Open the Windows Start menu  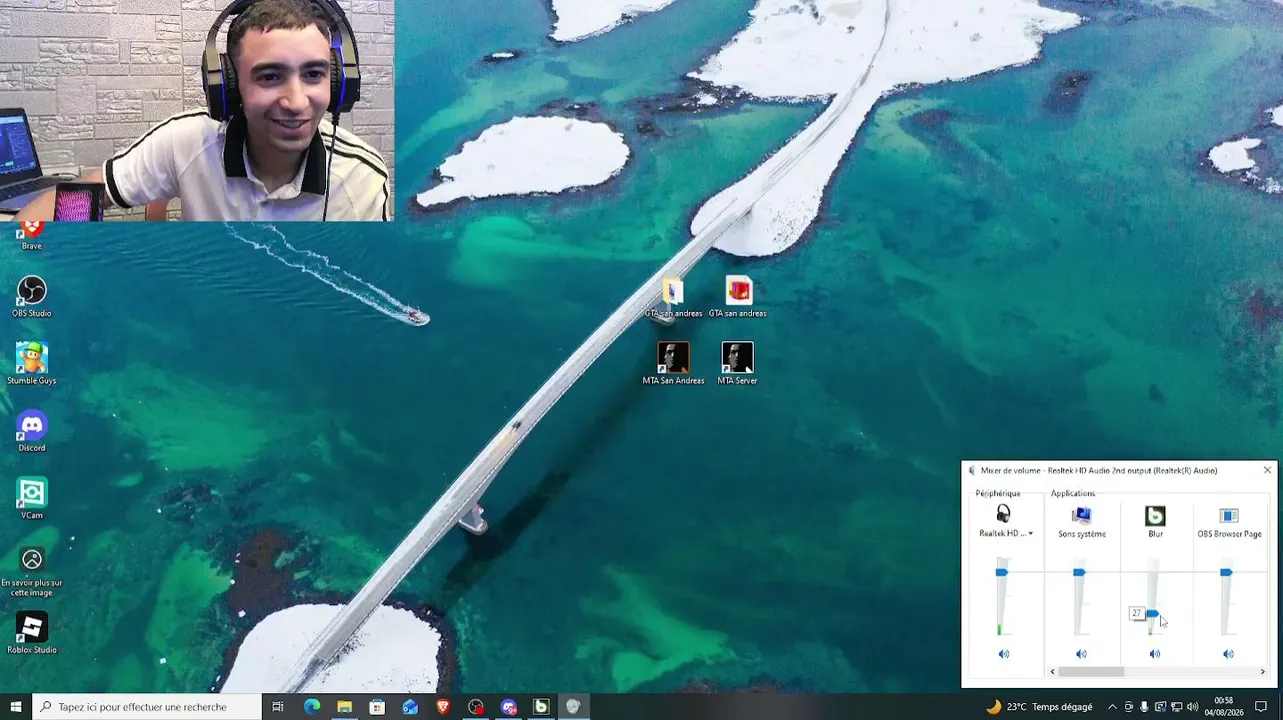pyautogui.click(x=16, y=707)
